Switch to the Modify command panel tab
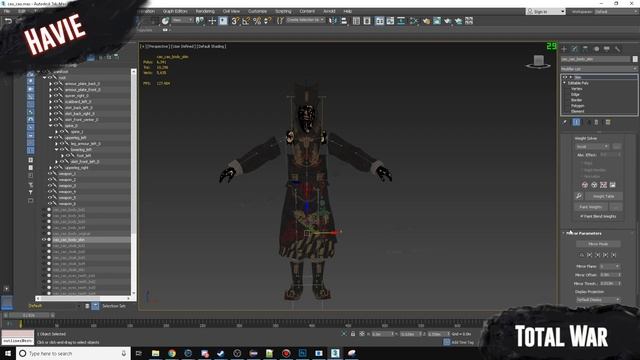Viewport: 640px width, 360px height. click(x=575, y=49)
